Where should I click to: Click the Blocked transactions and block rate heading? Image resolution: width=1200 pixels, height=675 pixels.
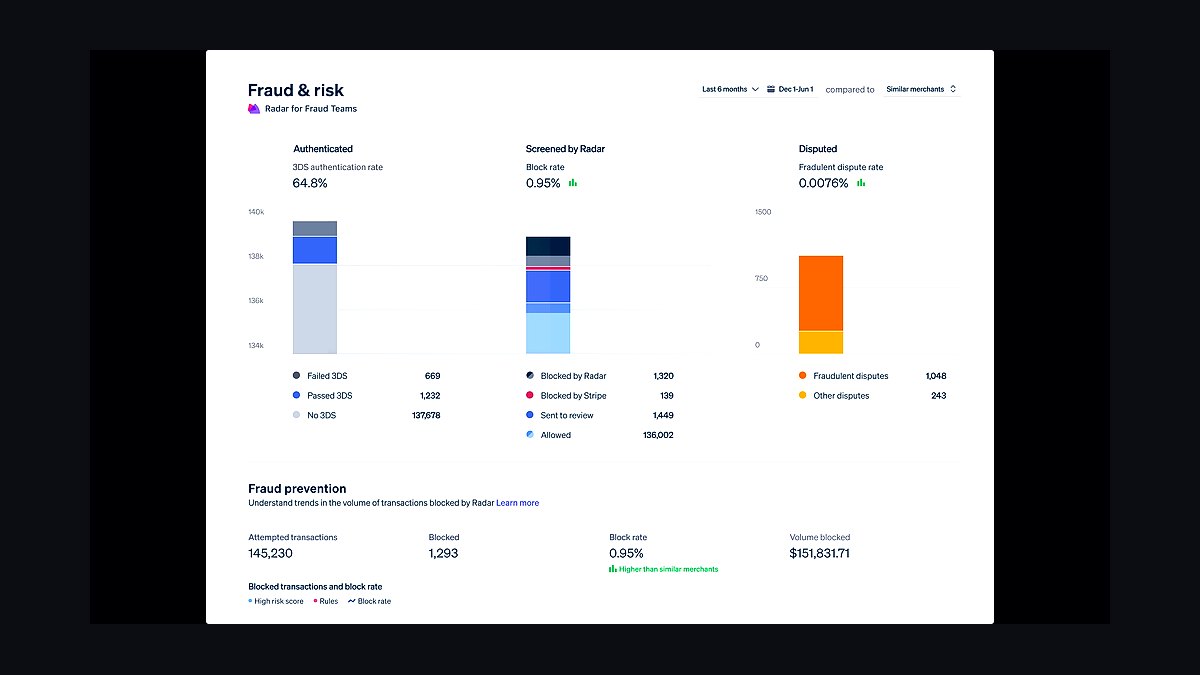tap(315, 587)
